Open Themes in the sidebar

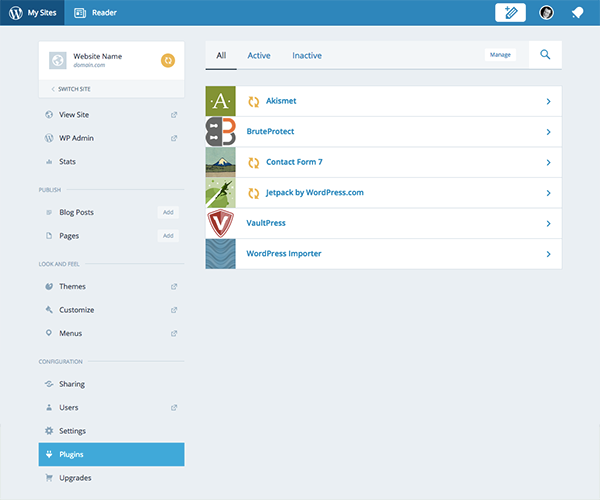pyautogui.click(x=73, y=286)
